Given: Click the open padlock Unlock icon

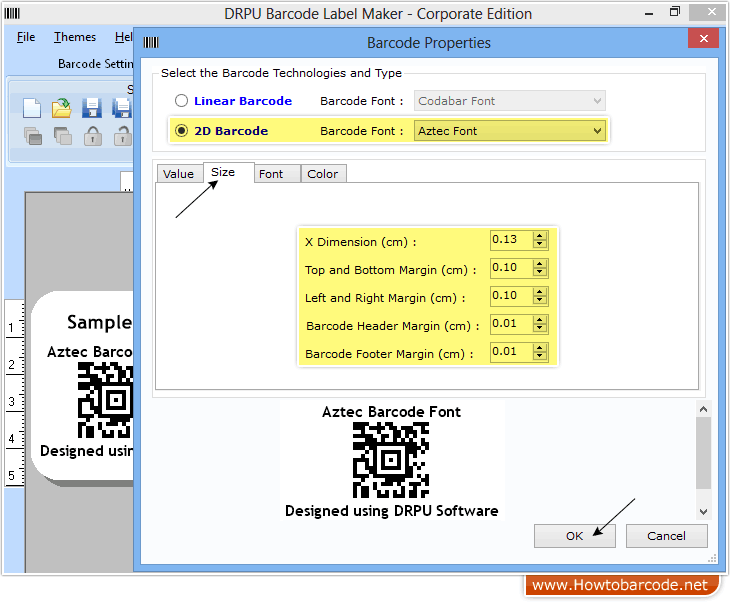Looking at the screenshot, I should pyautogui.click(x=123, y=136).
